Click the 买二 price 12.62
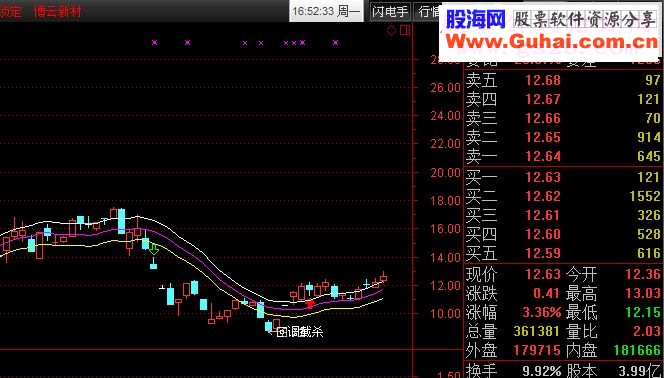Viewport: 664px width, 378px height. coord(543,196)
